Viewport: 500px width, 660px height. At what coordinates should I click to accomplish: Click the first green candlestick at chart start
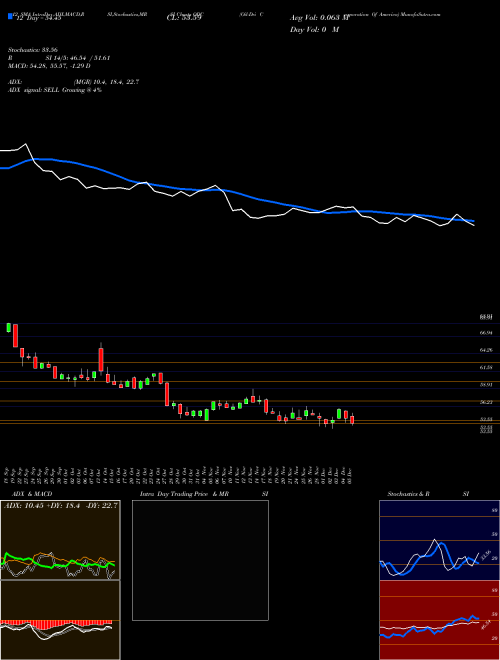pos(8,327)
